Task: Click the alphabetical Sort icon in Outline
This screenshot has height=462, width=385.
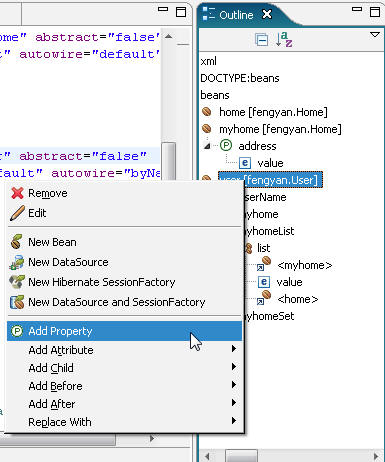Action: (284, 39)
